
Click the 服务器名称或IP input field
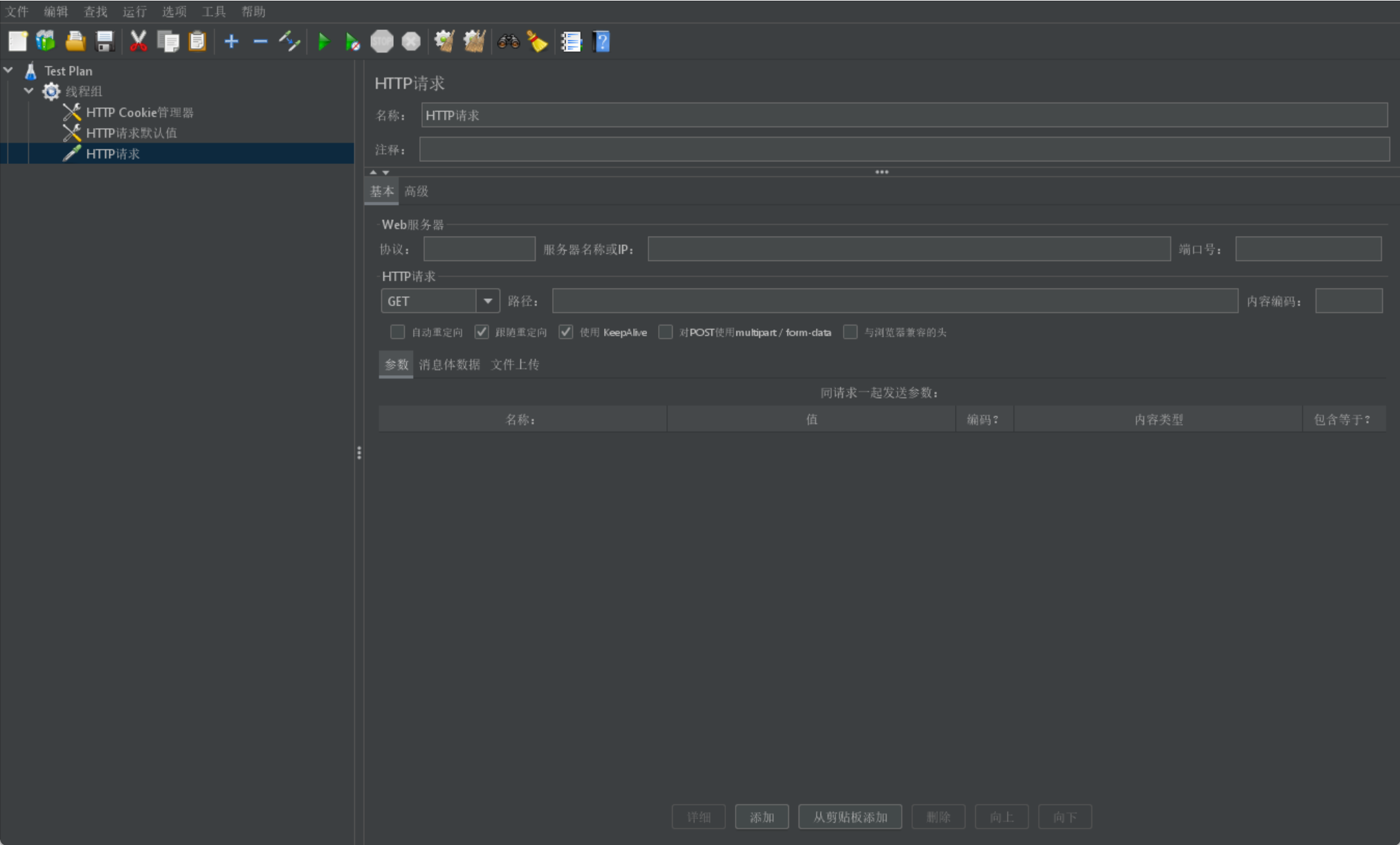tap(909, 249)
